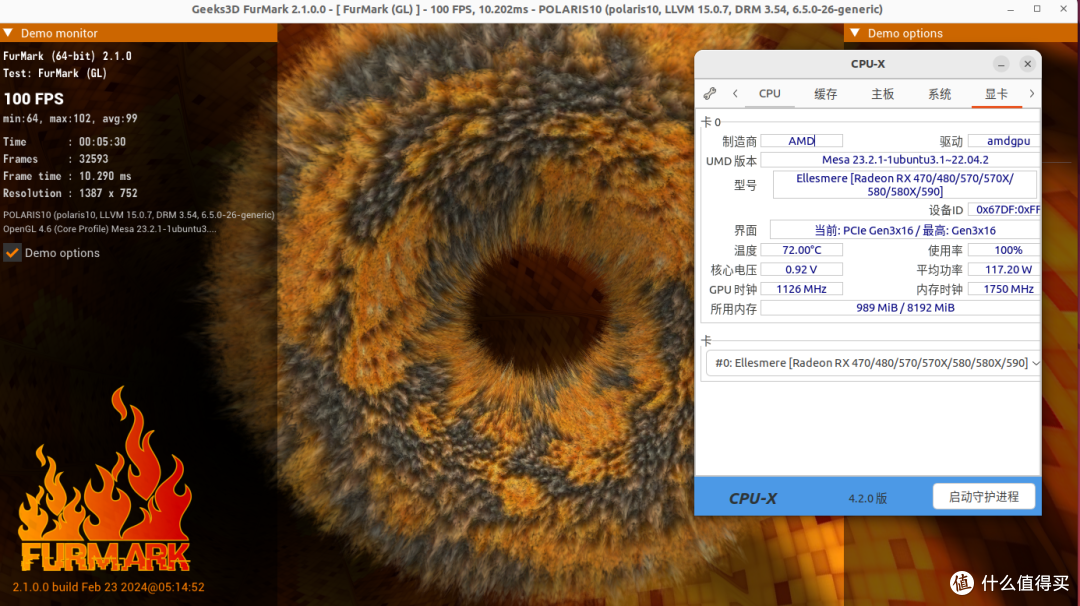Click the CPU-X window title bar

(x=867, y=64)
